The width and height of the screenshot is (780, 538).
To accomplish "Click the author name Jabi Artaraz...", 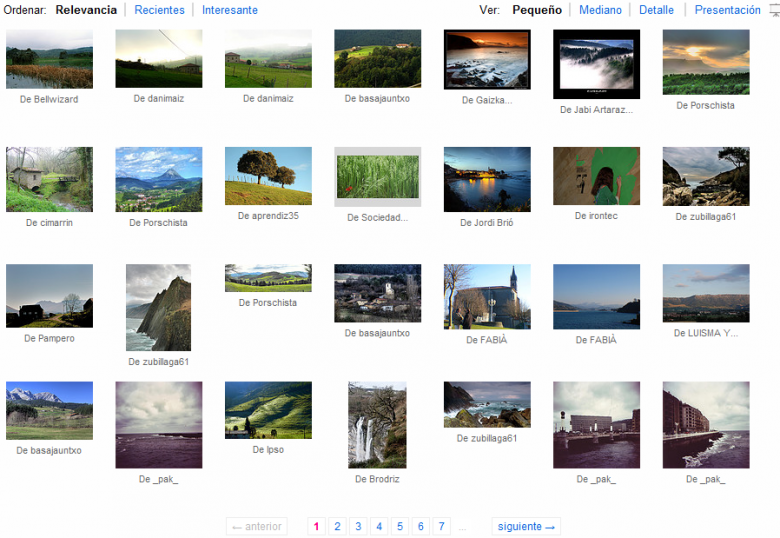I will coord(602,110).
